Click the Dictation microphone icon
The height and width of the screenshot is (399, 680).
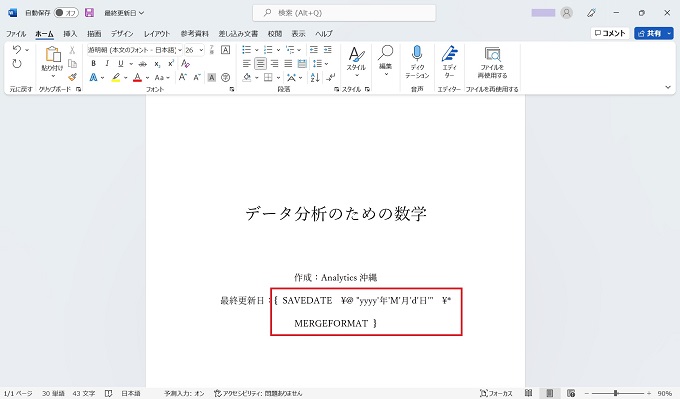pyautogui.click(x=417, y=53)
